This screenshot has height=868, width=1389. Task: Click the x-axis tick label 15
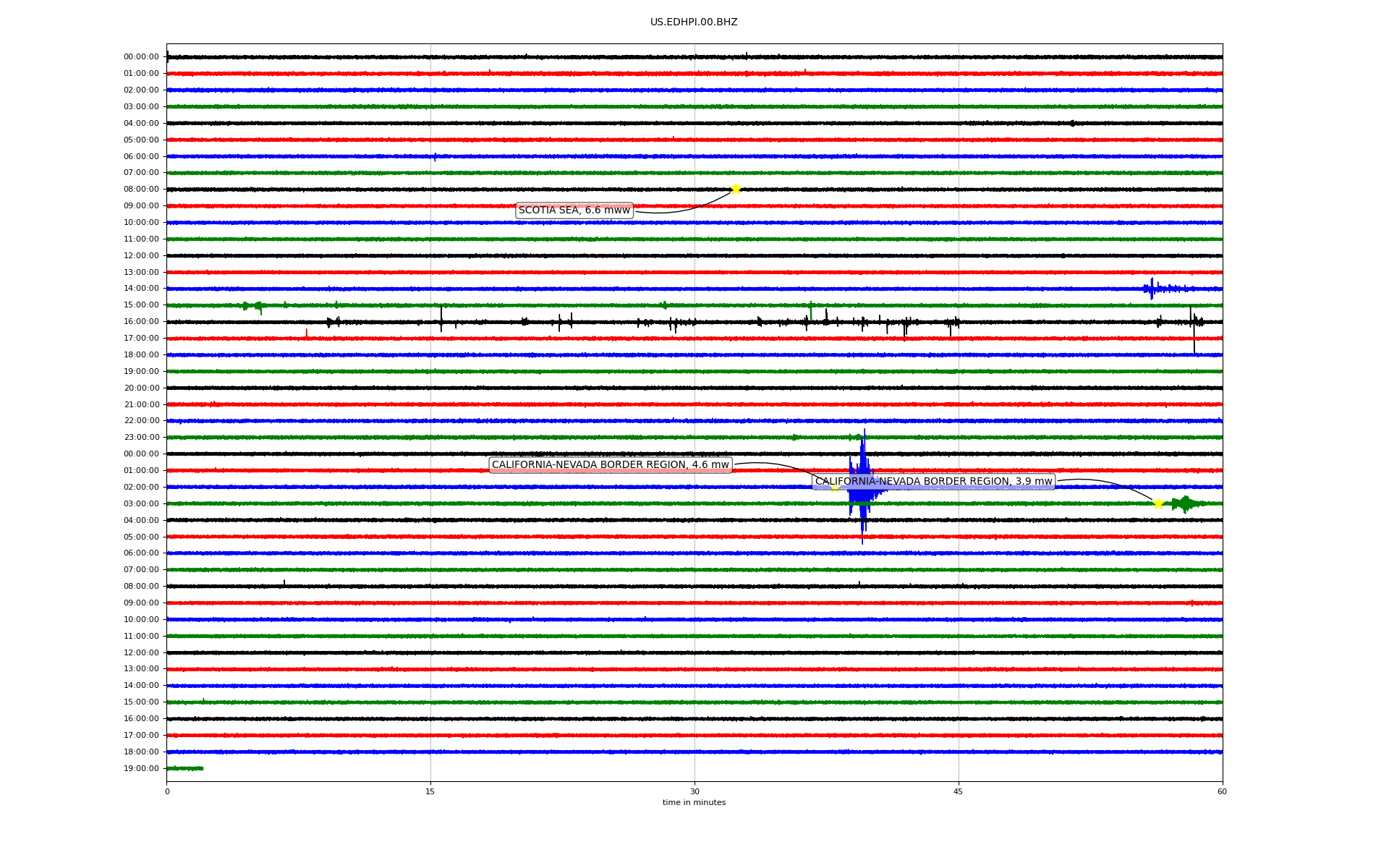pos(430,791)
